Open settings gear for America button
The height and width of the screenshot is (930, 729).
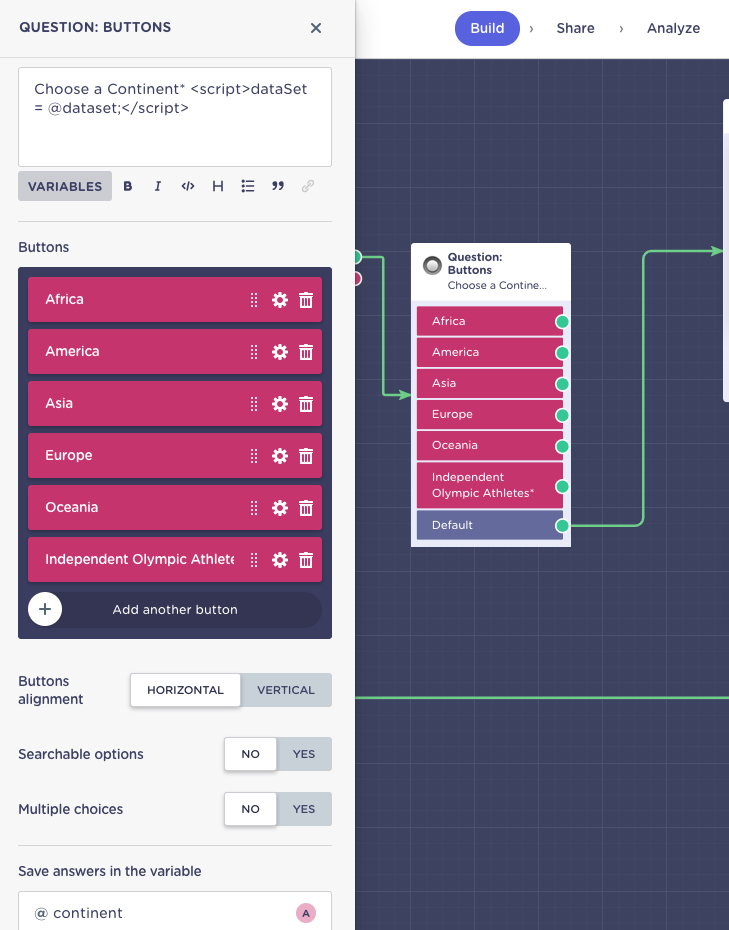coord(280,352)
